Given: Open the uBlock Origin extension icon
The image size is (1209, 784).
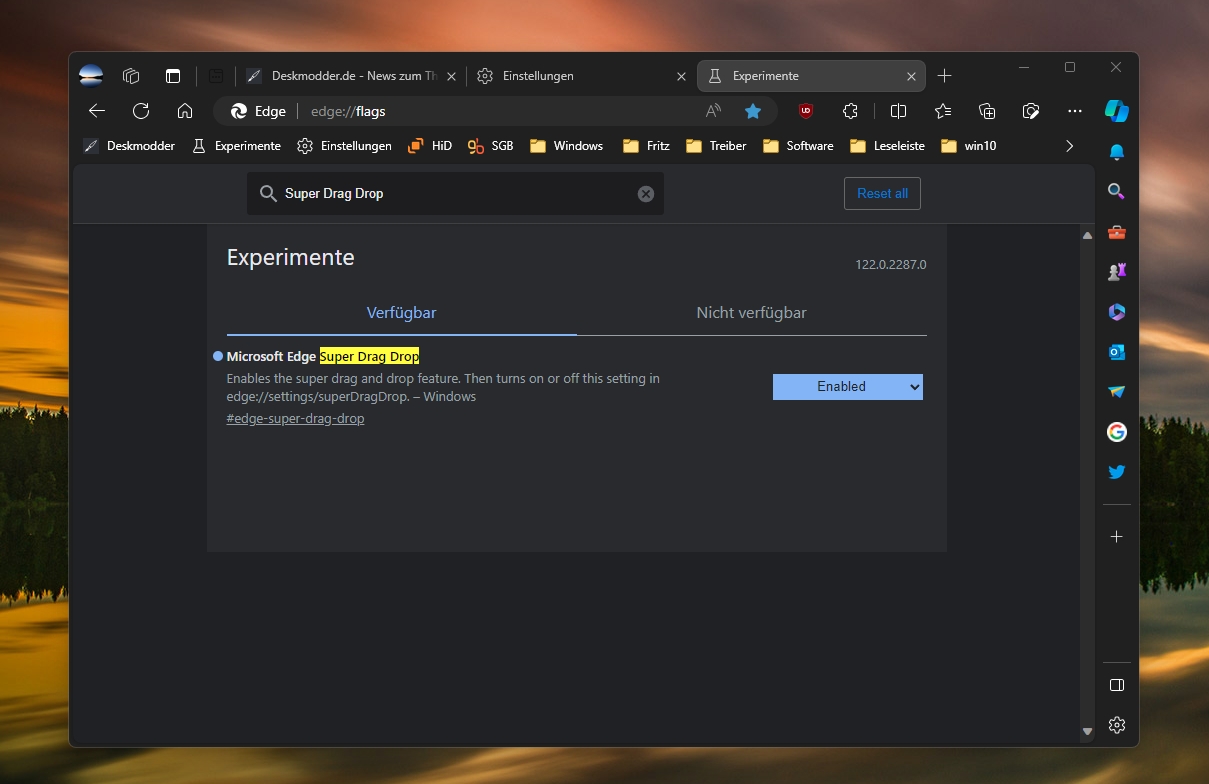Looking at the screenshot, I should click(806, 111).
